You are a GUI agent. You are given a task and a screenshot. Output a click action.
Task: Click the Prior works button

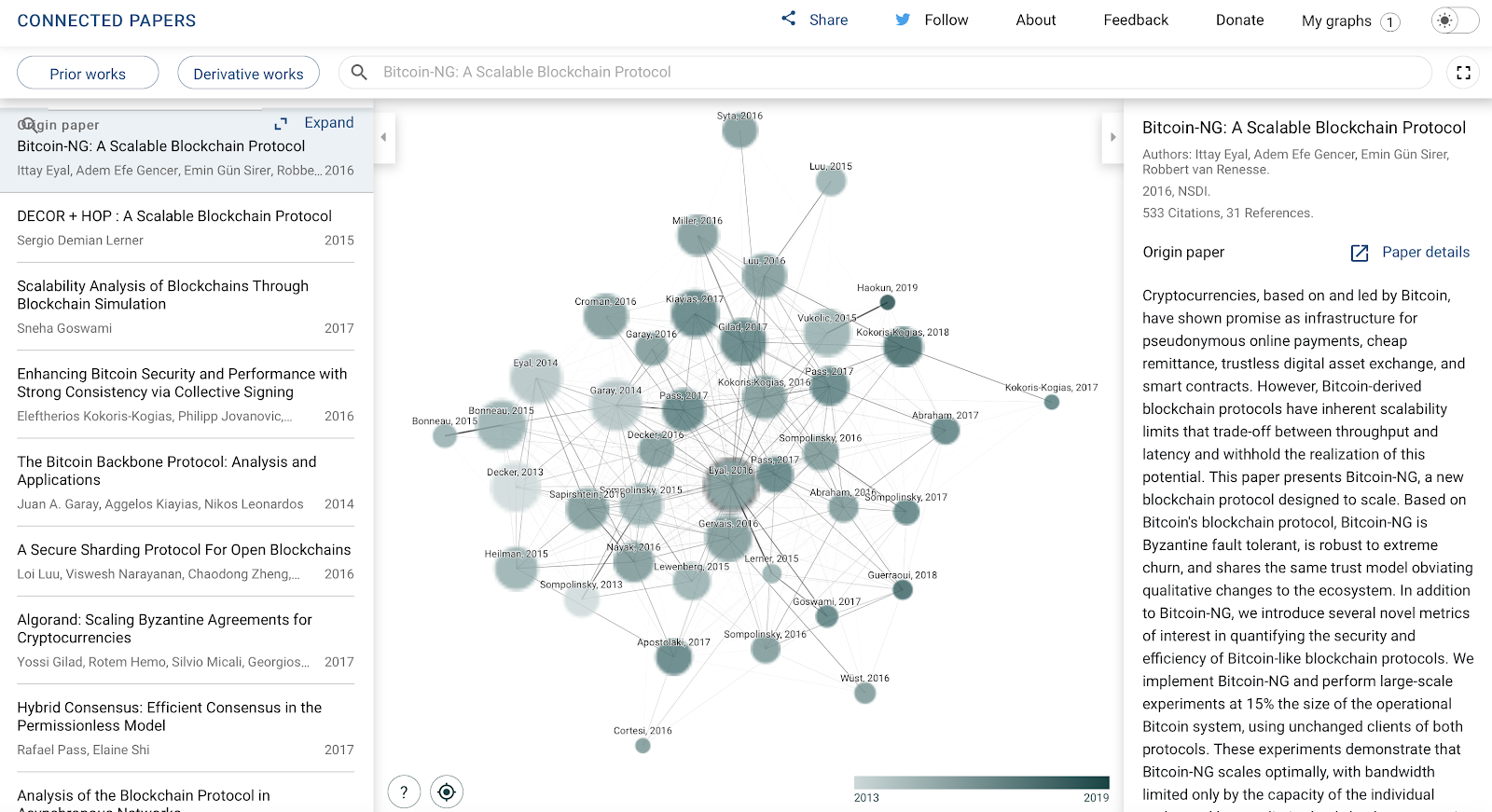[x=88, y=73]
